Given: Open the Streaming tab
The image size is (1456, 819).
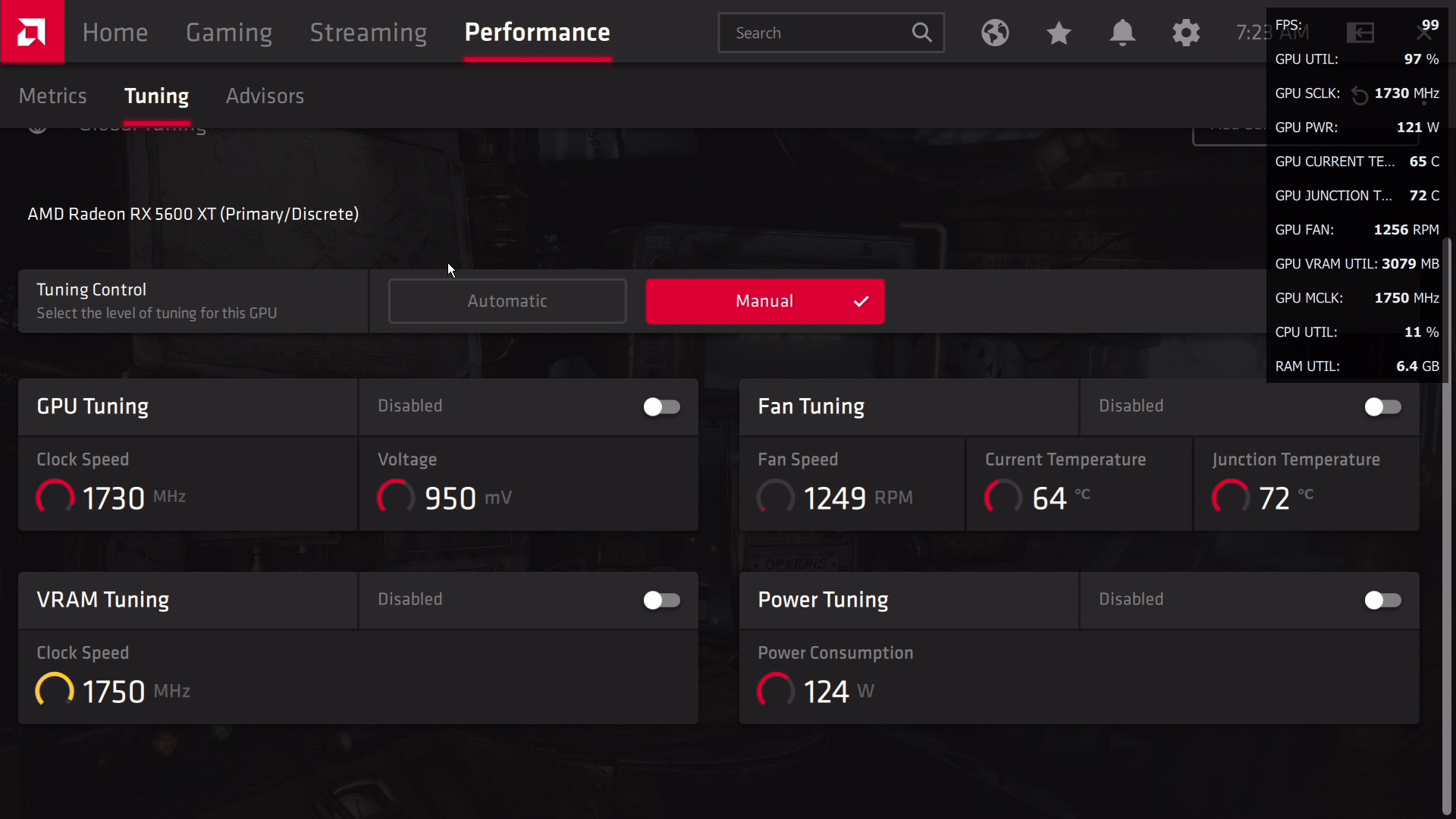Looking at the screenshot, I should [x=369, y=33].
